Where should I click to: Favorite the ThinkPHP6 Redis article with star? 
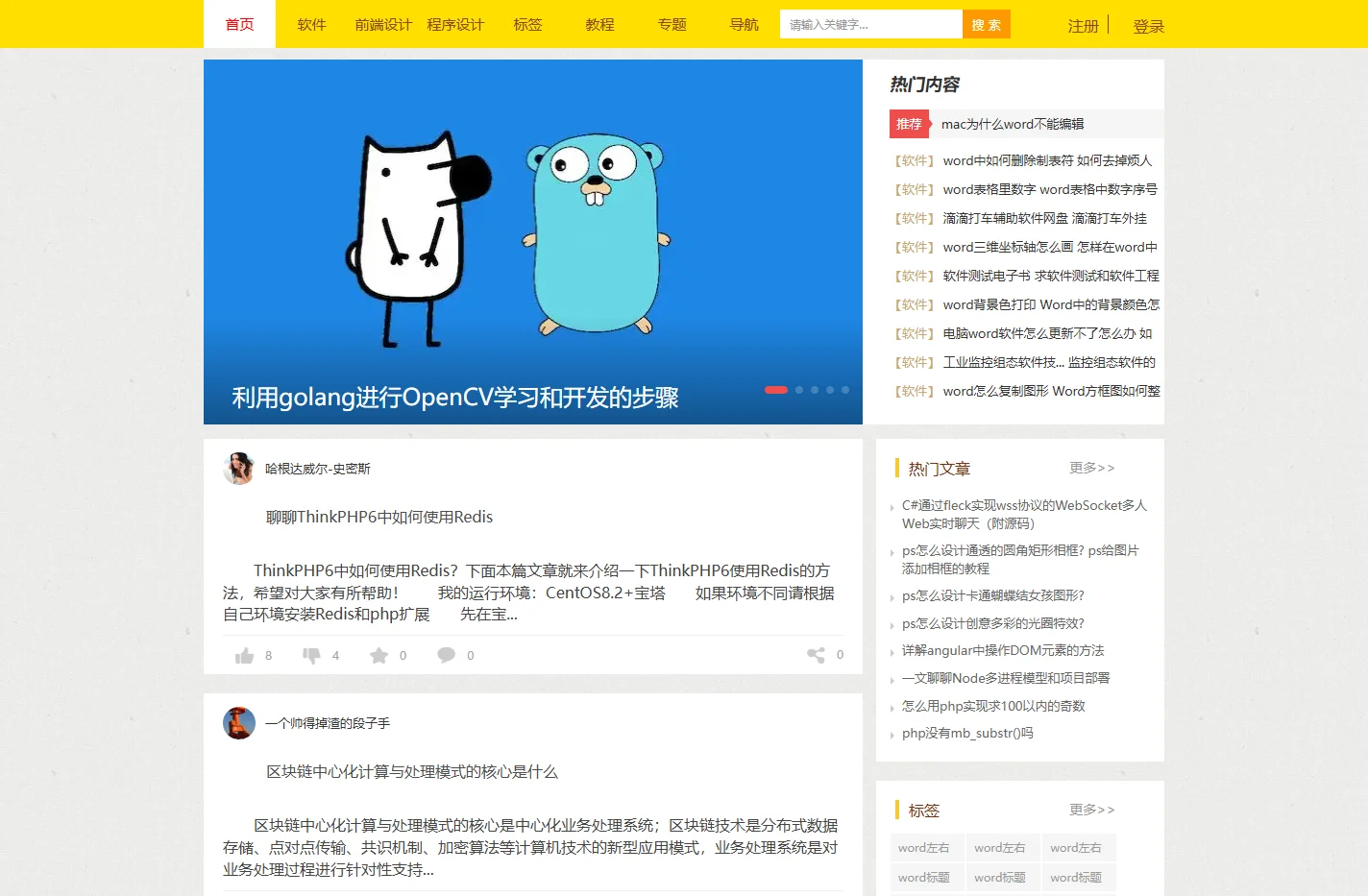[x=379, y=655]
